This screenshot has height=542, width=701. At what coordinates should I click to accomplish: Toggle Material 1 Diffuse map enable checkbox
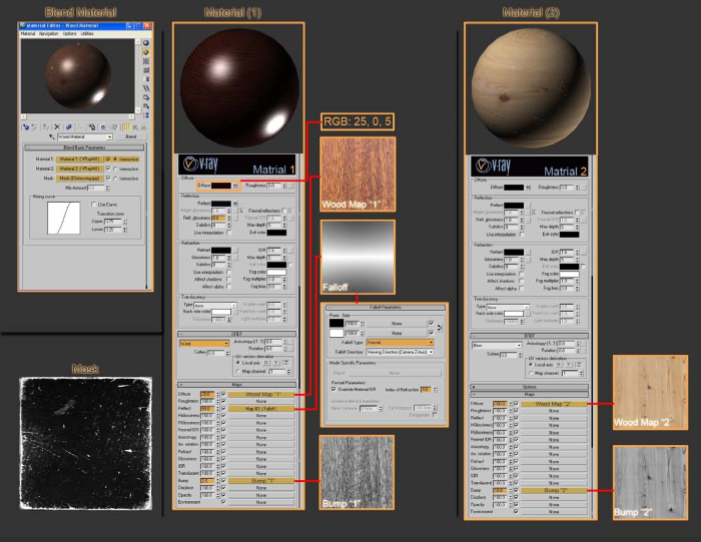pyautogui.click(x=223, y=394)
